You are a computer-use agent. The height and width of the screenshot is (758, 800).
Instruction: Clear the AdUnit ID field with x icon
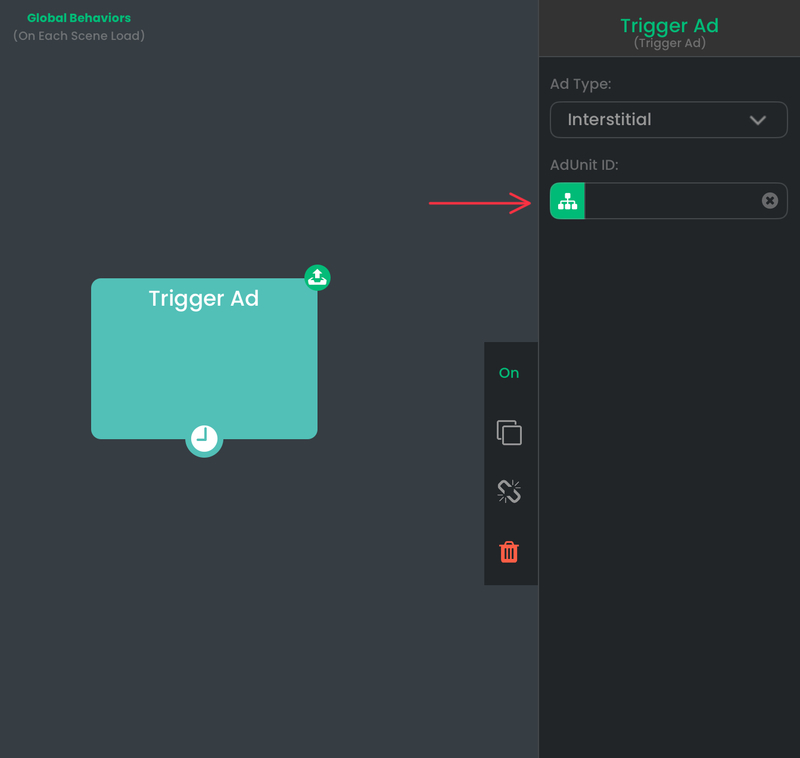pos(769,200)
